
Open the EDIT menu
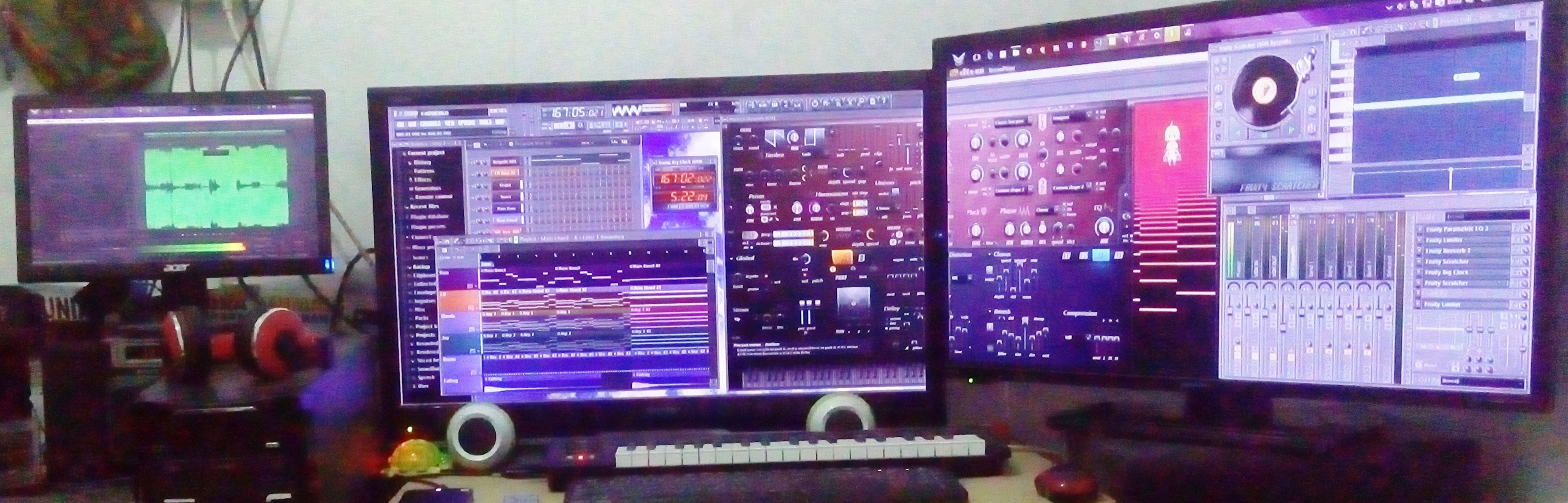tap(412, 124)
